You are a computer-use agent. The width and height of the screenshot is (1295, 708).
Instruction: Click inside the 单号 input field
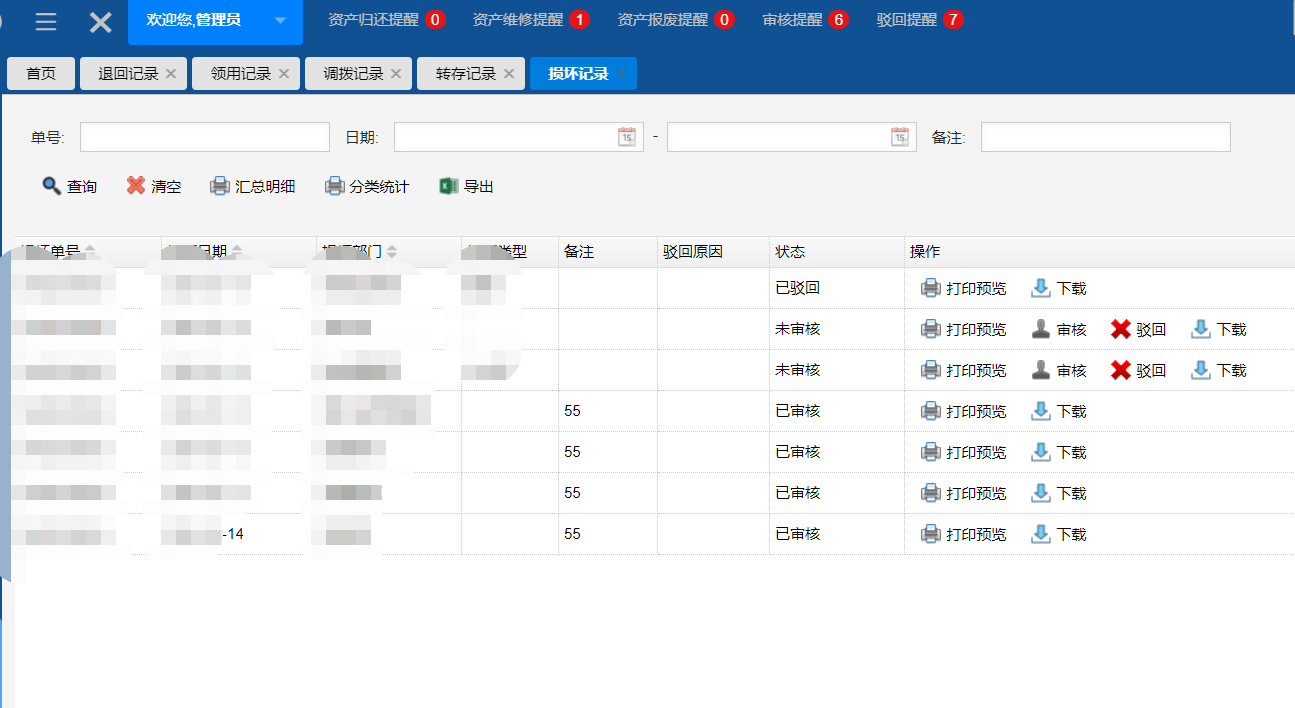(x=205, y=136)
